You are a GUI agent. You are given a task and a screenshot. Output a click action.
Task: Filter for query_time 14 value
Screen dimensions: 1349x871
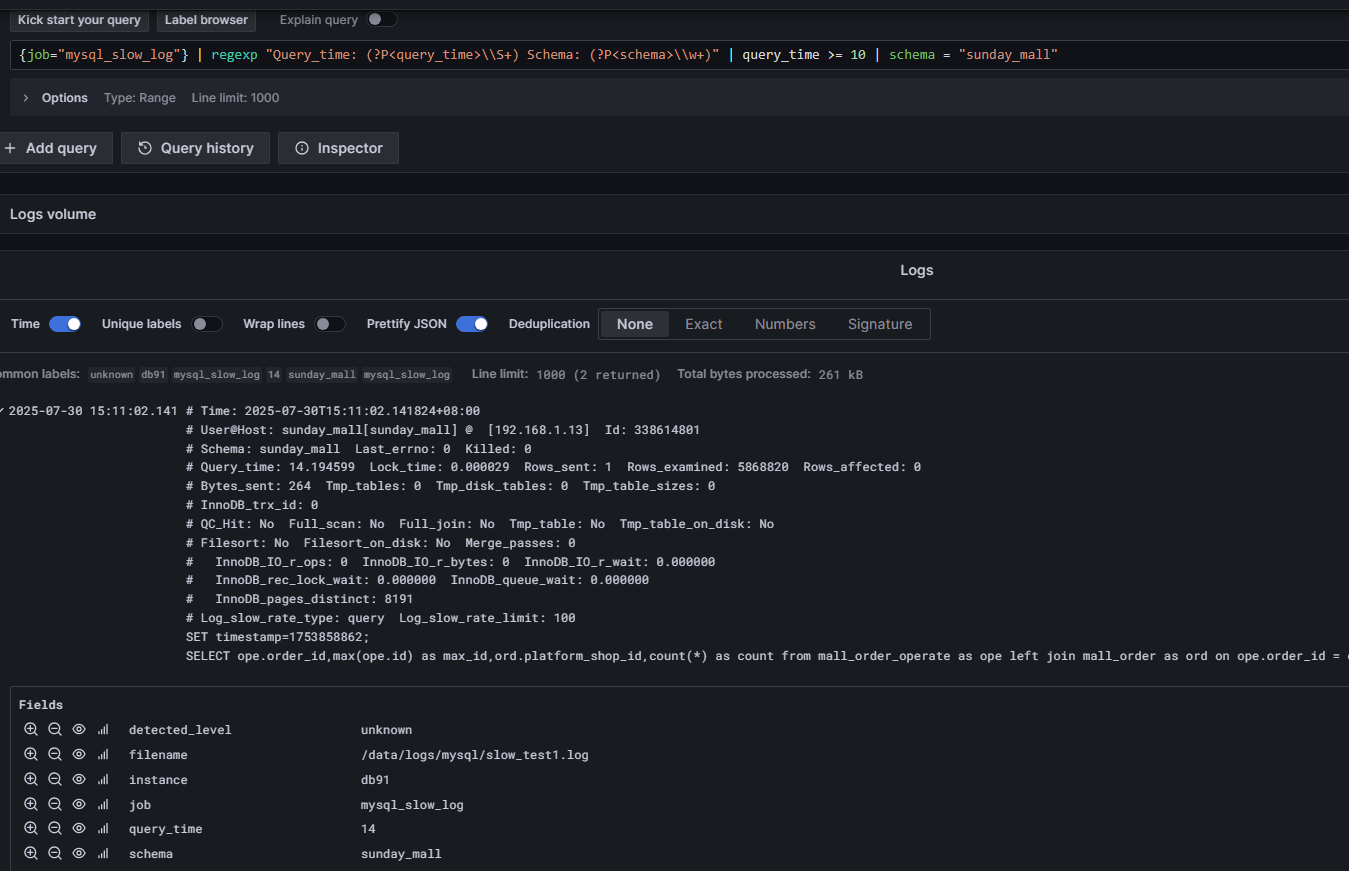(31, 829)
